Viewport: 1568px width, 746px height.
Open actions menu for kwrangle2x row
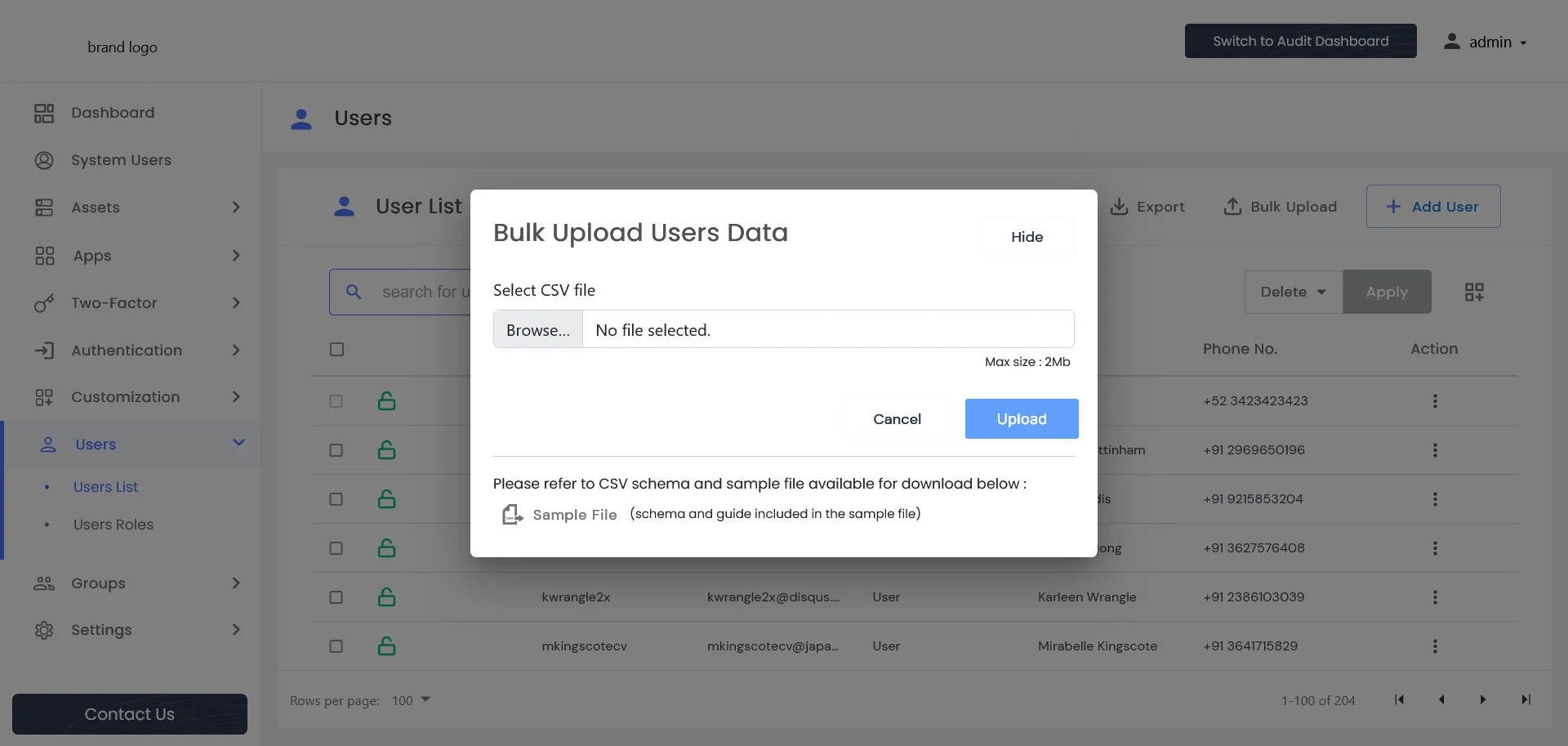point(1435,597)
